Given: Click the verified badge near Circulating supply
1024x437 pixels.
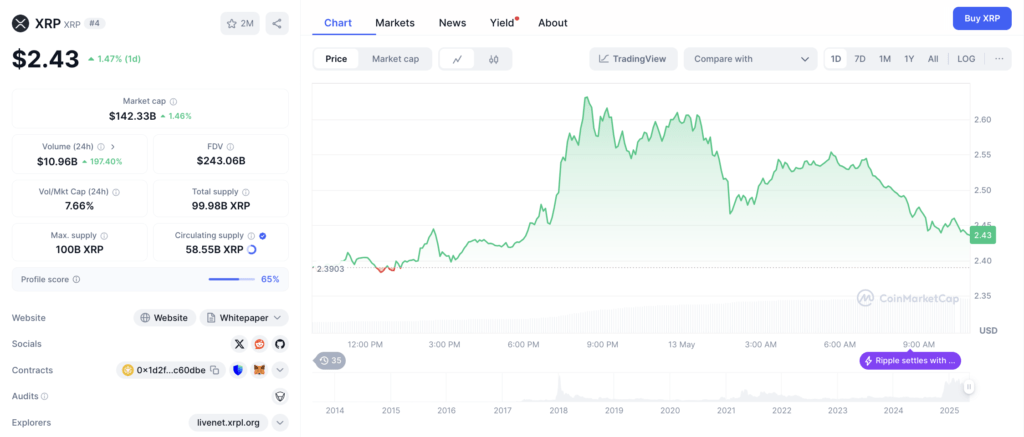Looking at the screenshot, I should (x=263, y=236).
